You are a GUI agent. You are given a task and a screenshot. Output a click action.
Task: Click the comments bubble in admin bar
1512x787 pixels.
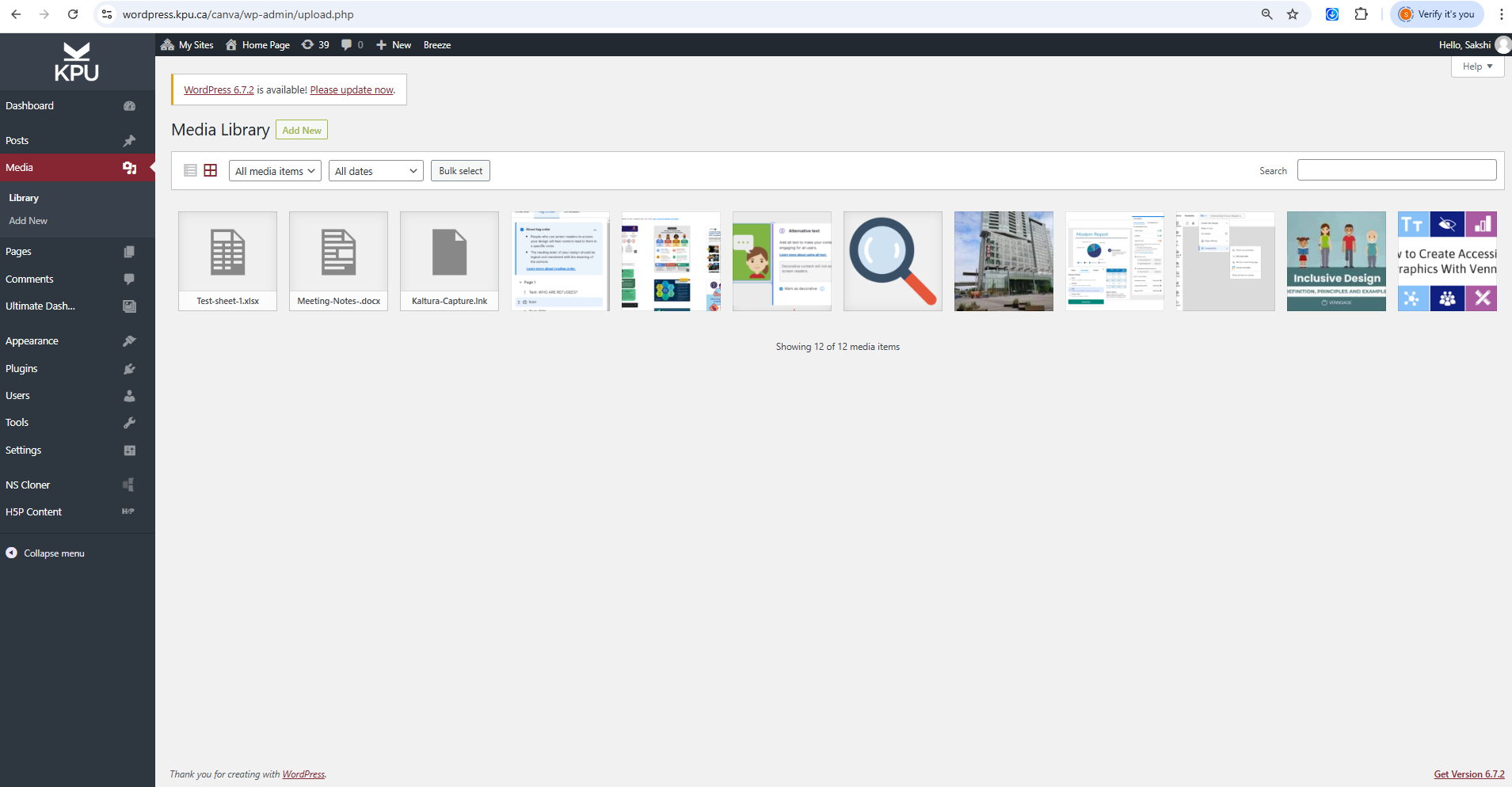[346, 45]
